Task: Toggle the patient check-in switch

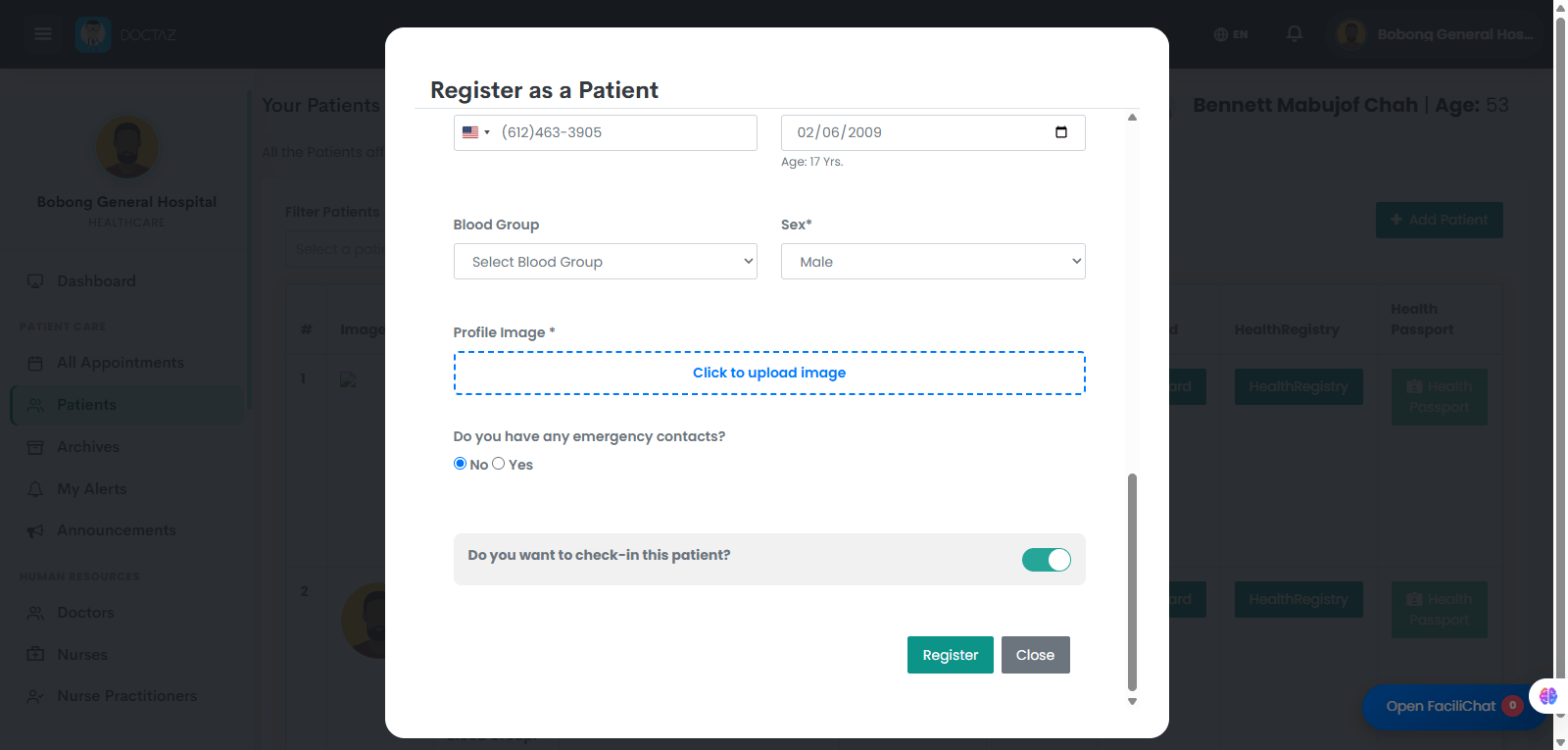Action: (x=1047, y=560)
